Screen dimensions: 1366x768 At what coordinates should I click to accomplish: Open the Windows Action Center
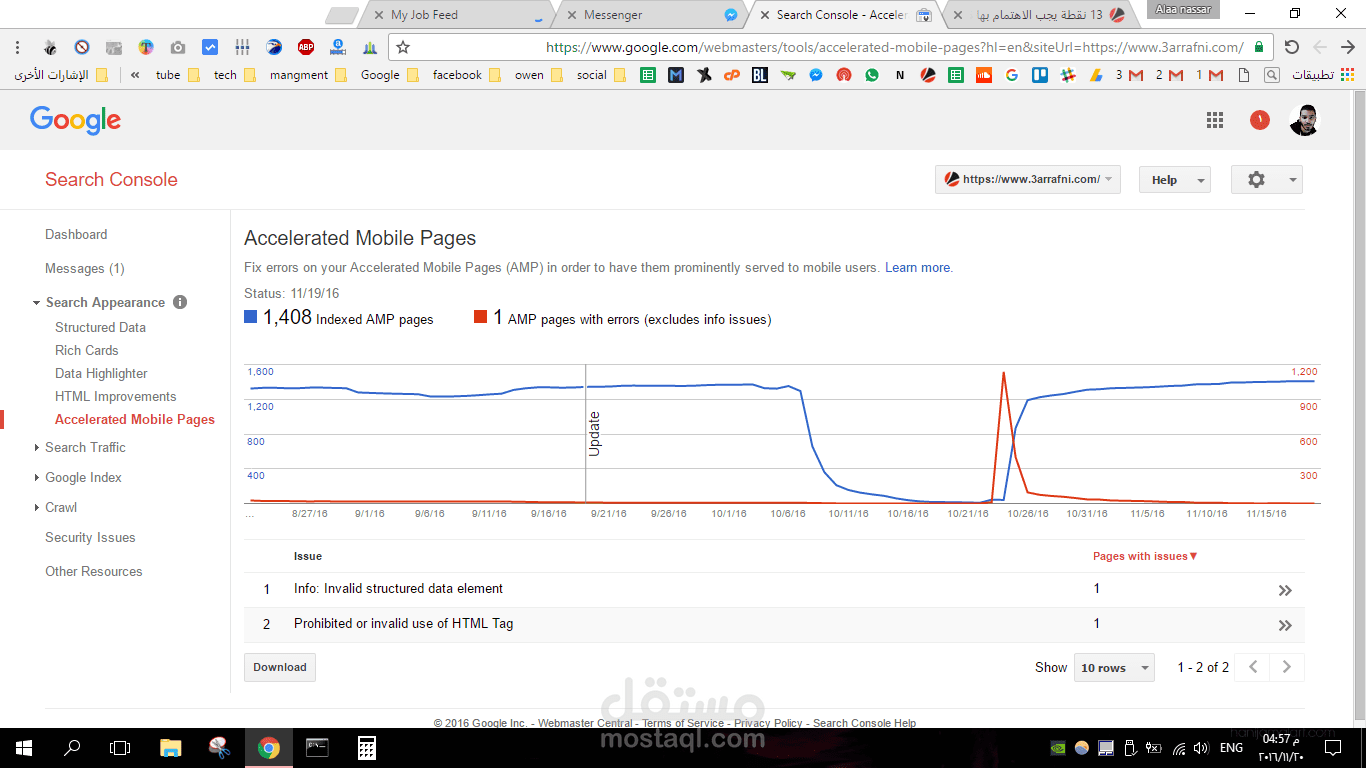(1331, 748)
